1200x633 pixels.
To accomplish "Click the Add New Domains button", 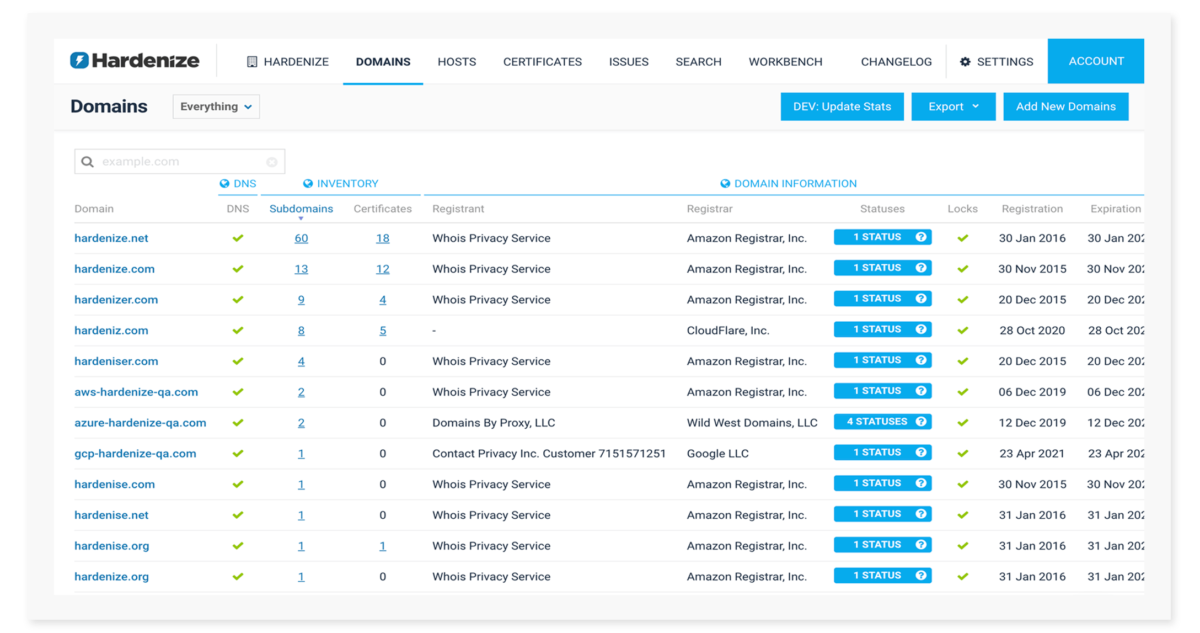I will click(x=1065, y=107).
